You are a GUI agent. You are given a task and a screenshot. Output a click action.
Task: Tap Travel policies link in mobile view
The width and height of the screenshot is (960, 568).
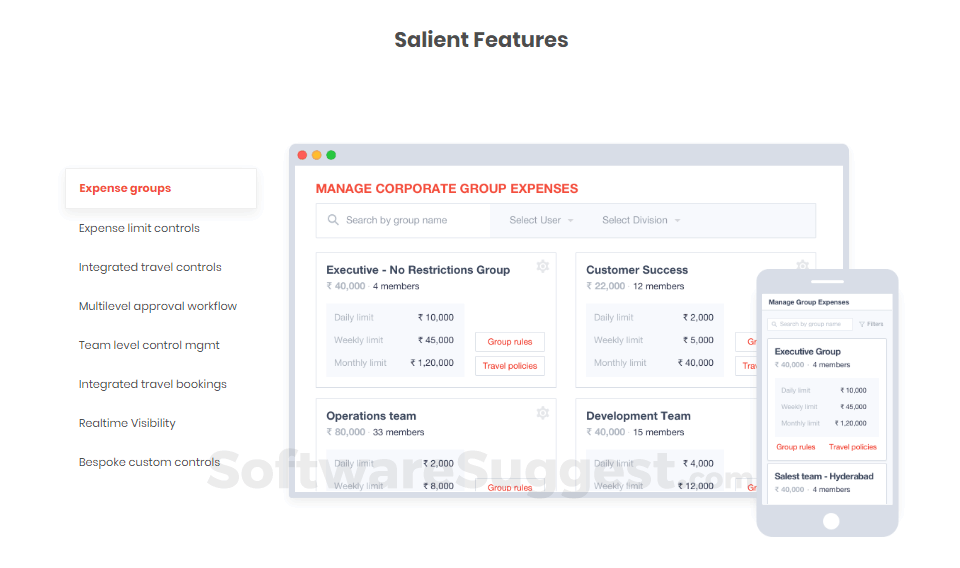(853, 447)
